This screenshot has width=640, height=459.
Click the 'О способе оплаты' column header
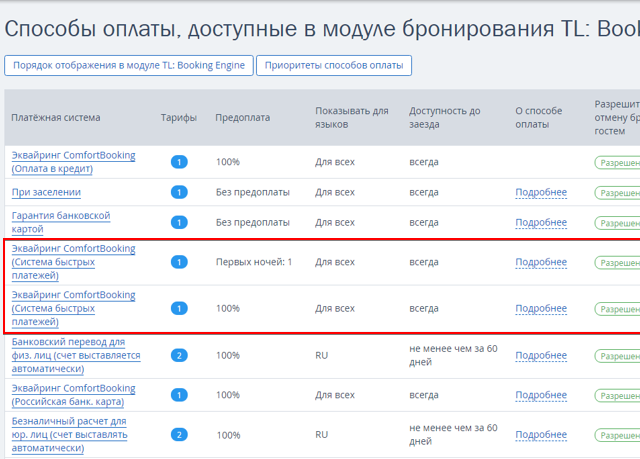pos(539,118)
